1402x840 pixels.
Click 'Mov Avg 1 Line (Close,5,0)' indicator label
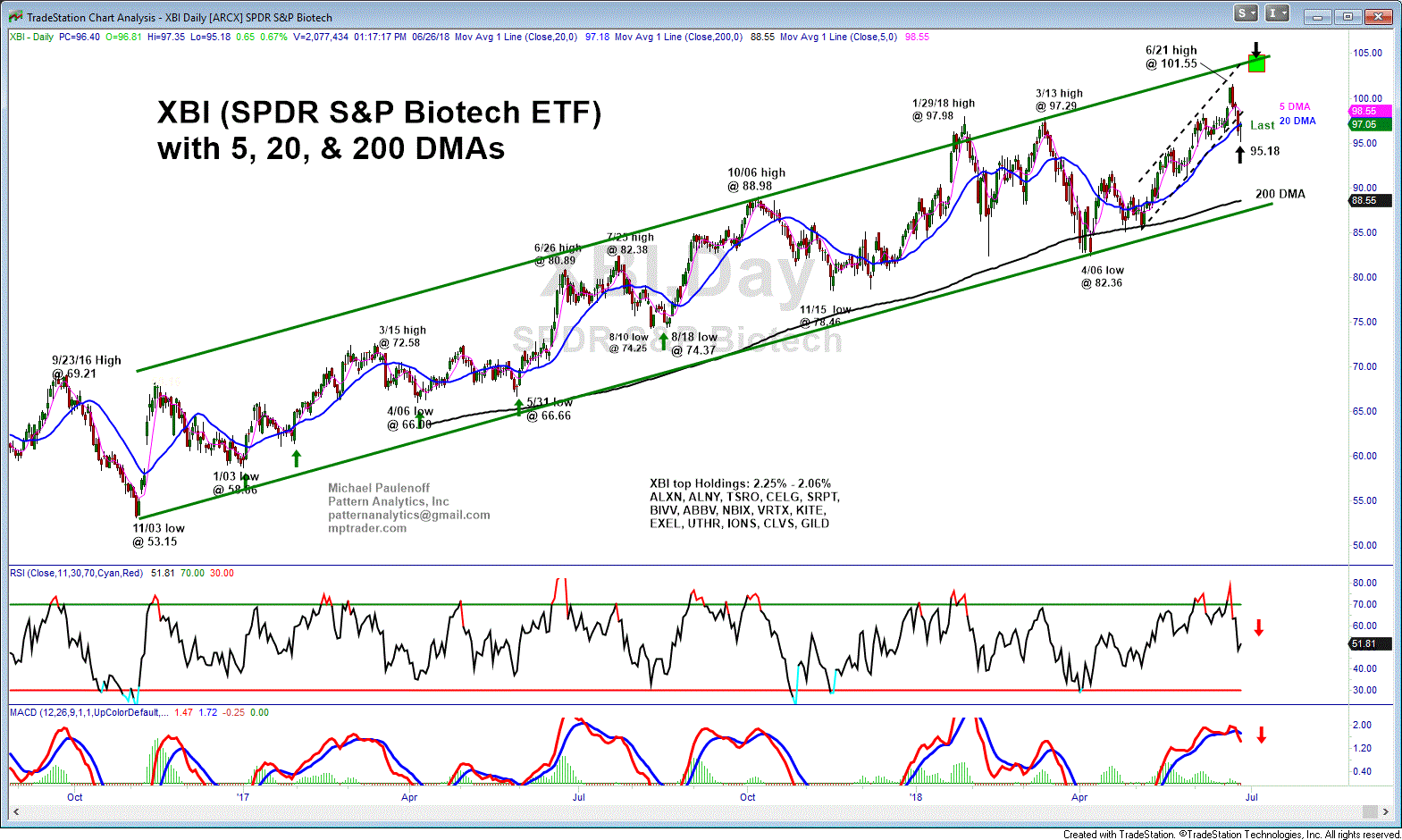click(838, 38)
